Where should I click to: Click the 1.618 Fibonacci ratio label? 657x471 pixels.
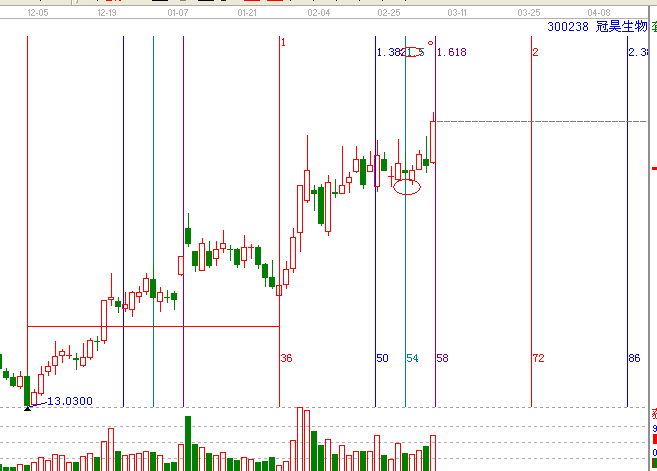pyautogui.click(x=452, y=52)
